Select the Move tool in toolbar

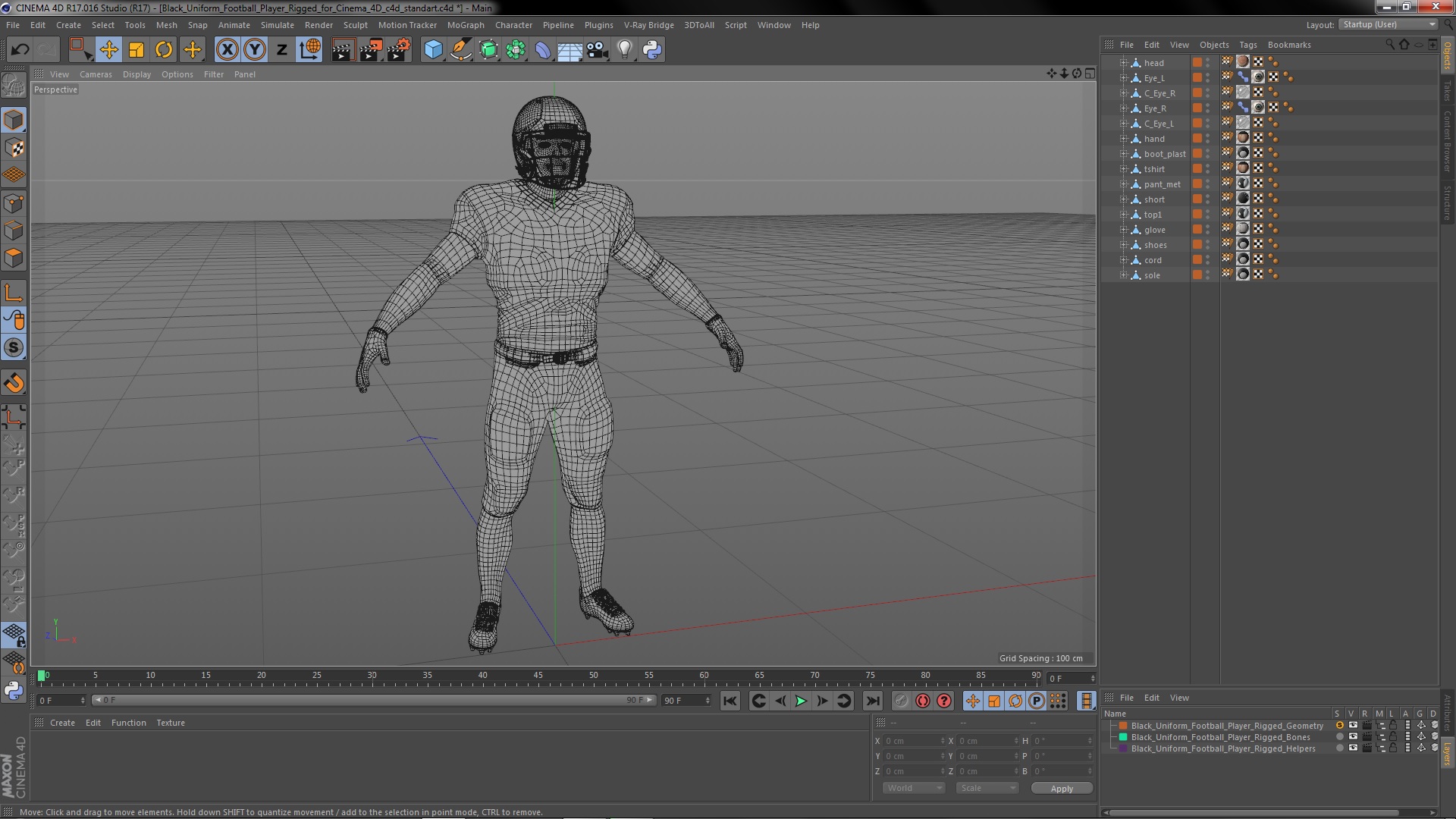pos(108,49)
